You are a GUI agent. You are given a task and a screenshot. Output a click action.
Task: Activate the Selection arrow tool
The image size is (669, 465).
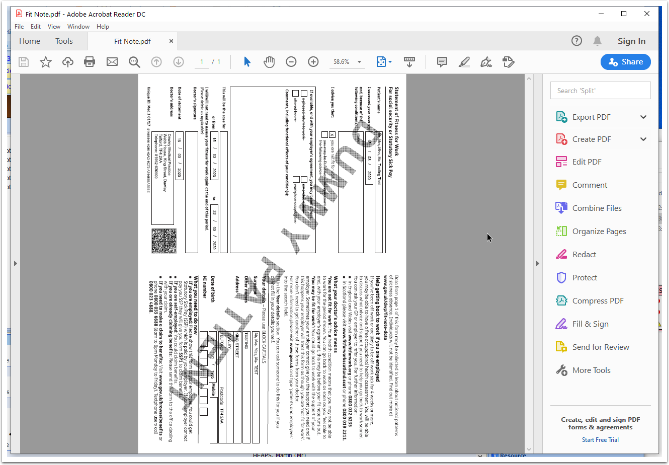tap(247, 62)
